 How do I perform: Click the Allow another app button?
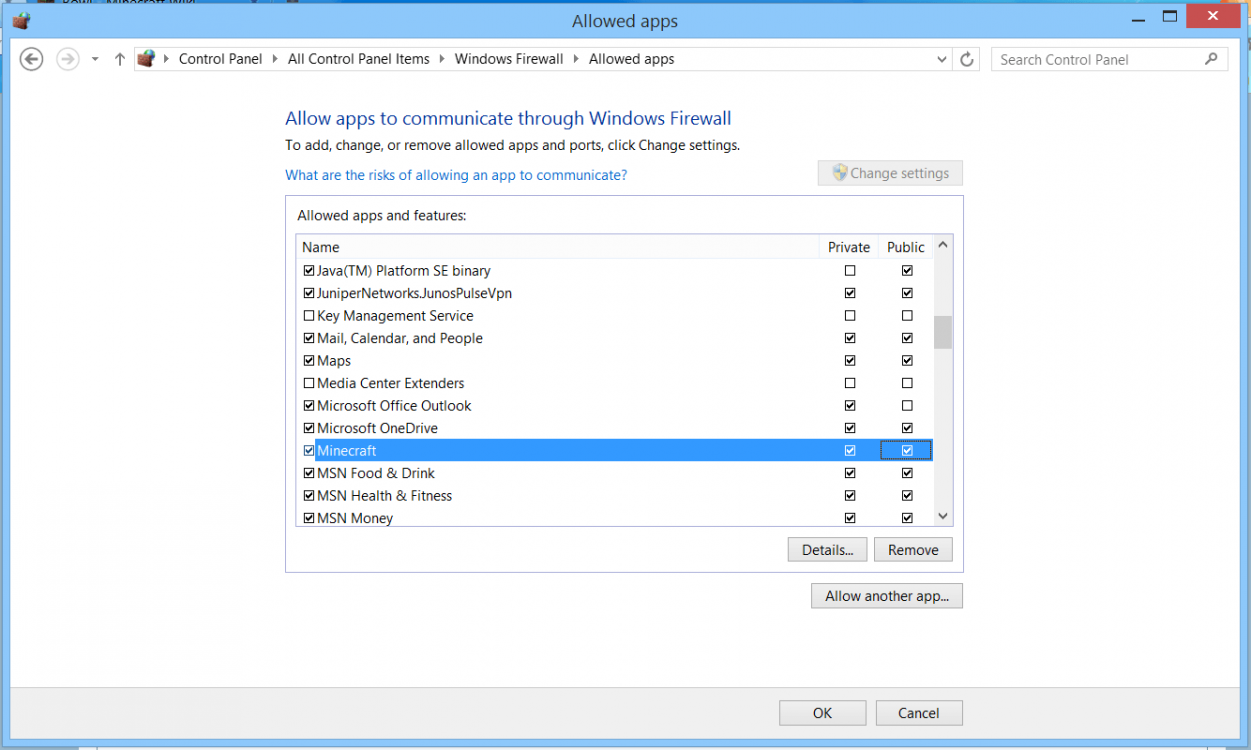coord(887,596)
